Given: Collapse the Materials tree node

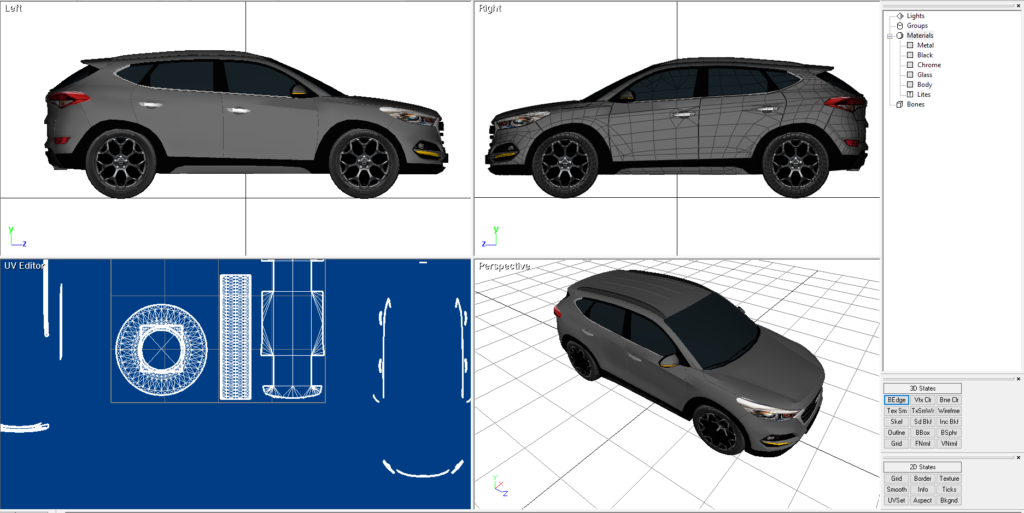Looking at the screenshot, I should 888,36.
